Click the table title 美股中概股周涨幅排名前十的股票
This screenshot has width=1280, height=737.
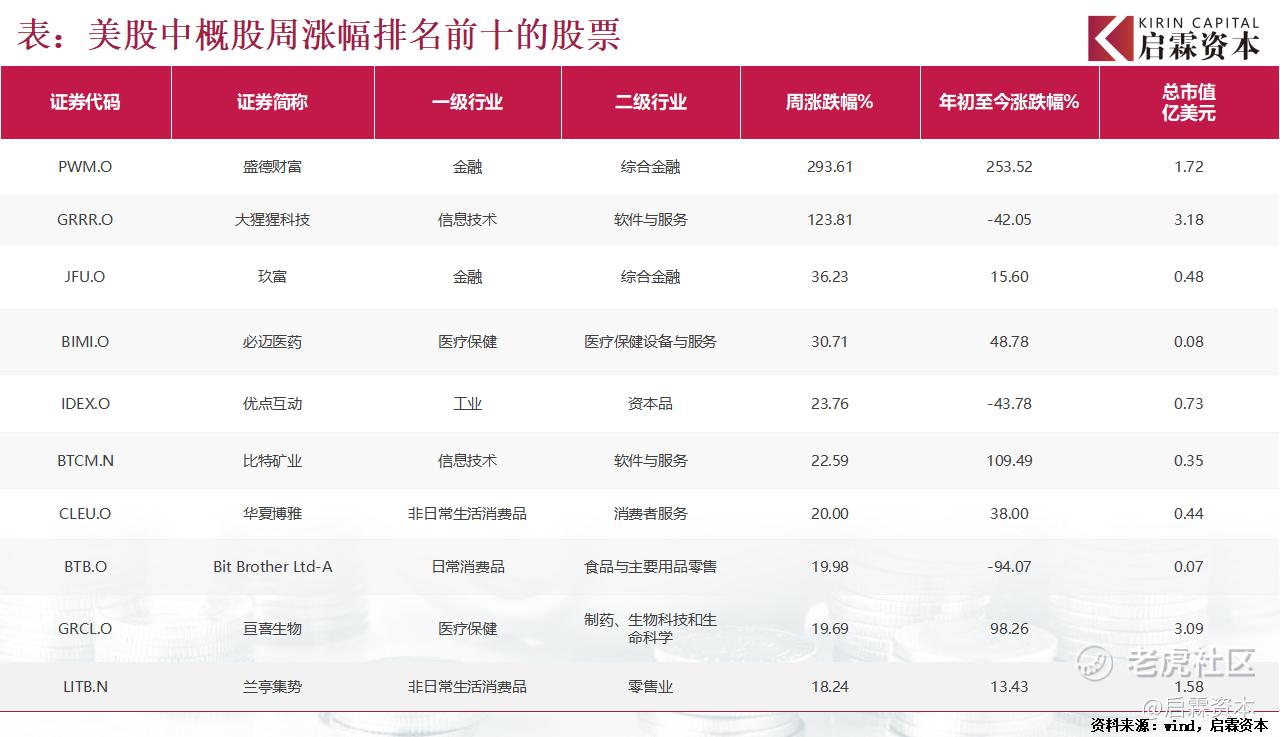[x=354, y=35]
